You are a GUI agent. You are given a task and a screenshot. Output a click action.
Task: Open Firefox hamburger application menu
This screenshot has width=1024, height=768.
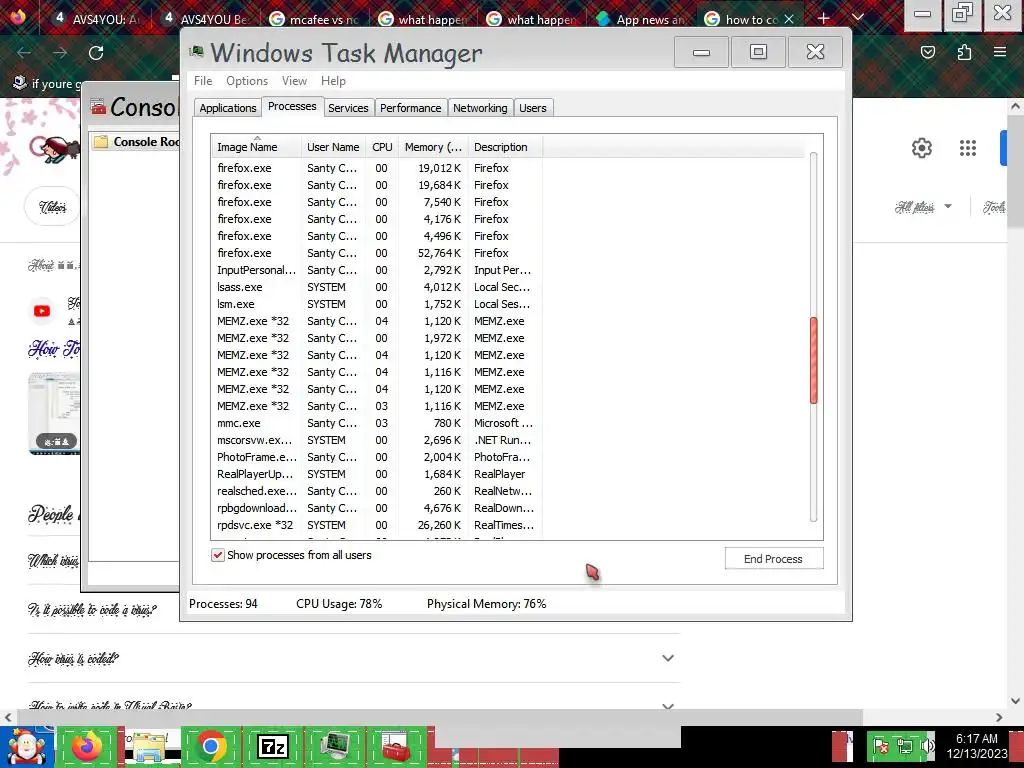pyautogui.click(x=1000, y=52)
